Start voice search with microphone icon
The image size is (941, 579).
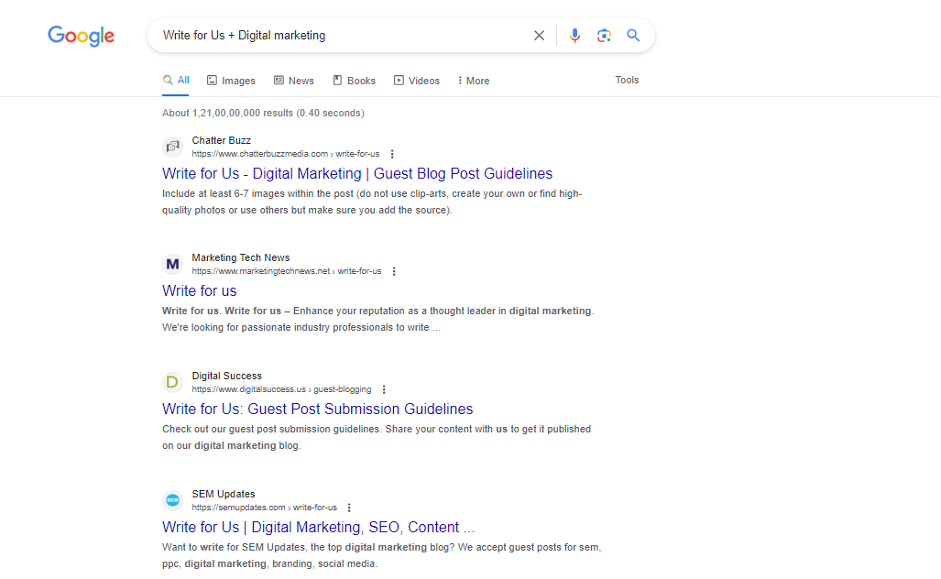(x=574, y=35)
